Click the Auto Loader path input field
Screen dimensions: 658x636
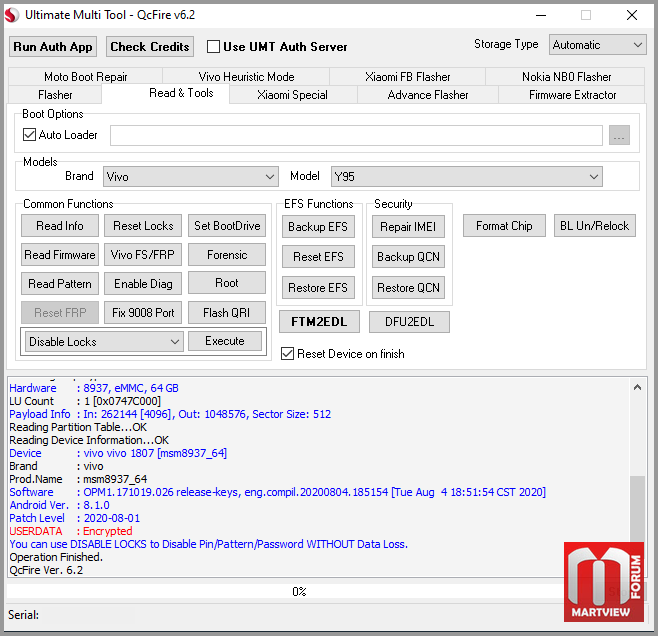[x=356, y=136]
